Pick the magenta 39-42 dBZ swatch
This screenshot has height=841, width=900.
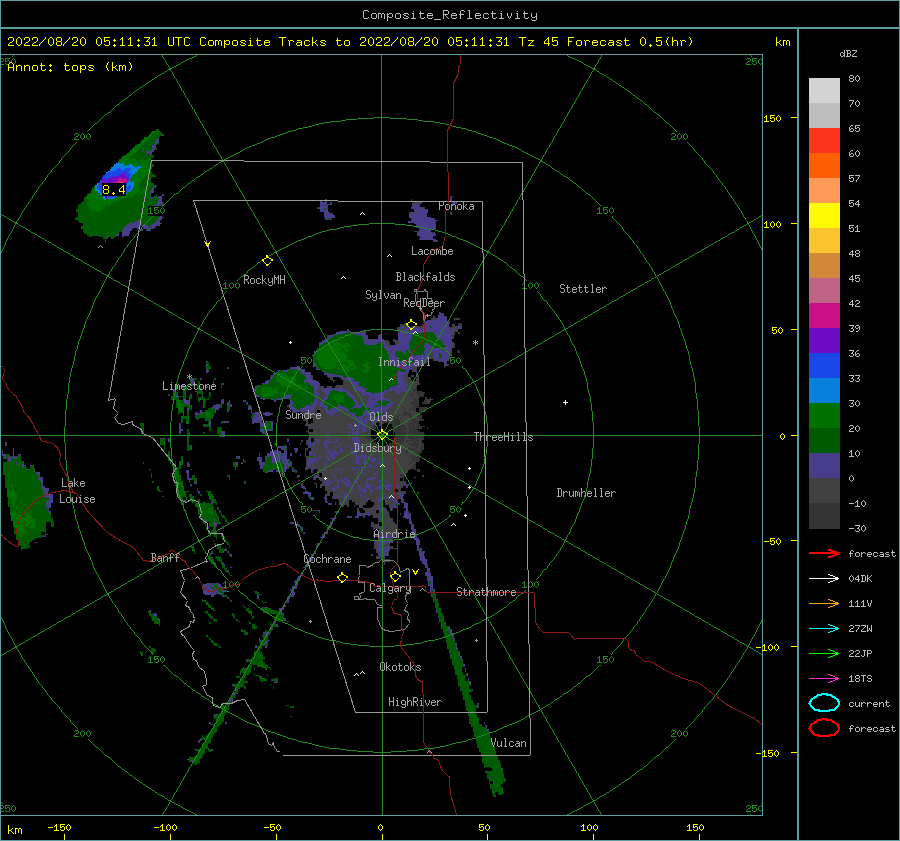point(824,316)
